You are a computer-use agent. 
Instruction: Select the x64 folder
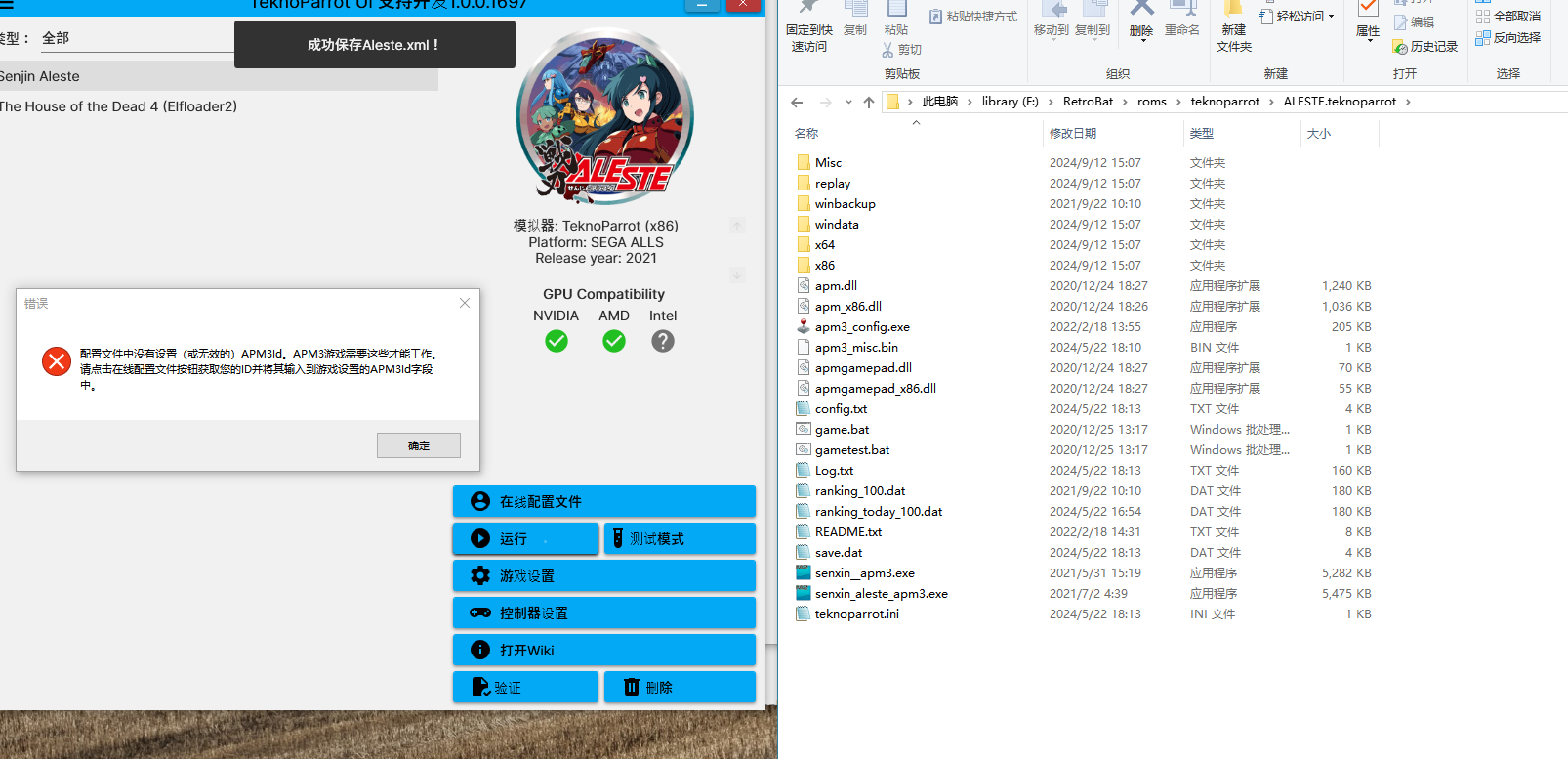coord(825,244)
